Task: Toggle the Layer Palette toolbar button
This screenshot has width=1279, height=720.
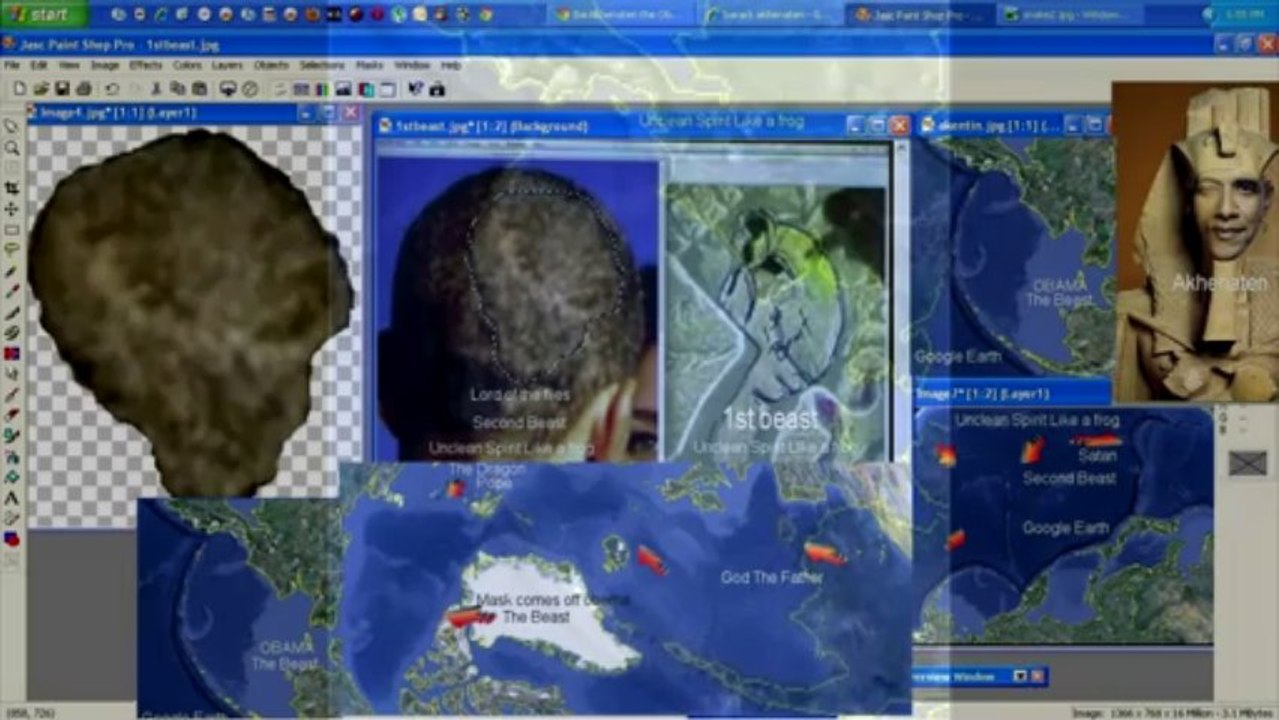Action: tap(364, 89)
